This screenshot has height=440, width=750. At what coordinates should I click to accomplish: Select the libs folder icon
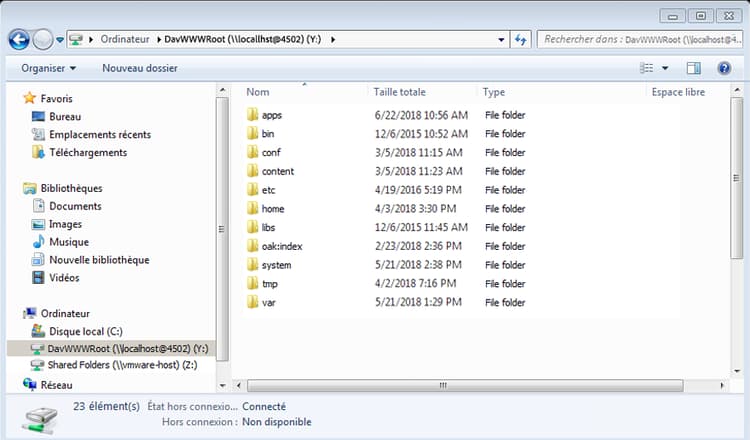253,227
